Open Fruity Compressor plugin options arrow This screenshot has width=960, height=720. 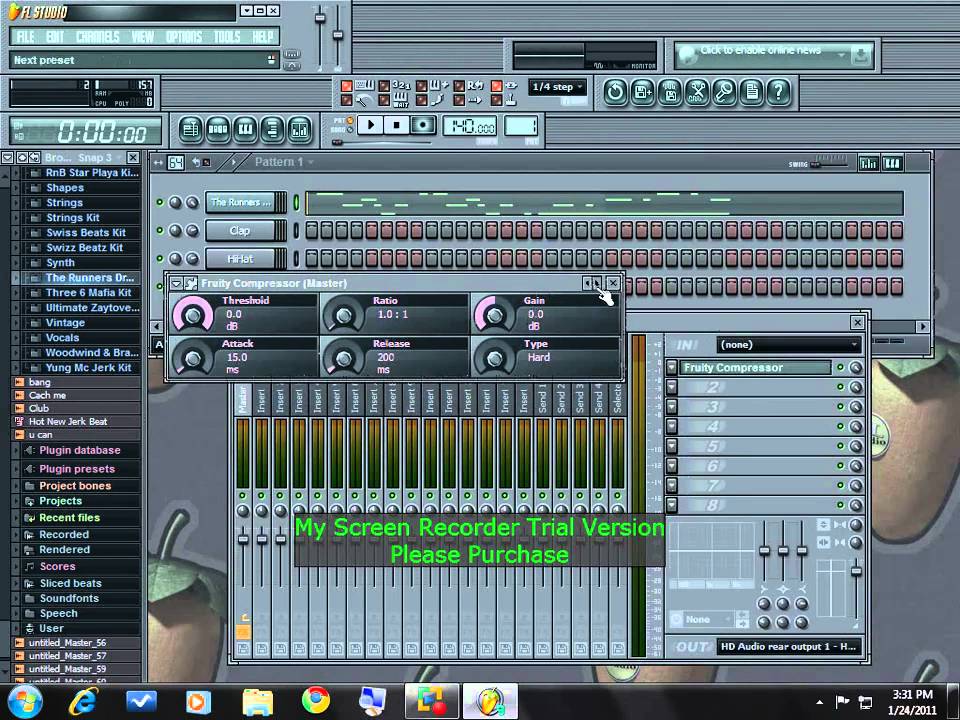click(x=176, y=283)
